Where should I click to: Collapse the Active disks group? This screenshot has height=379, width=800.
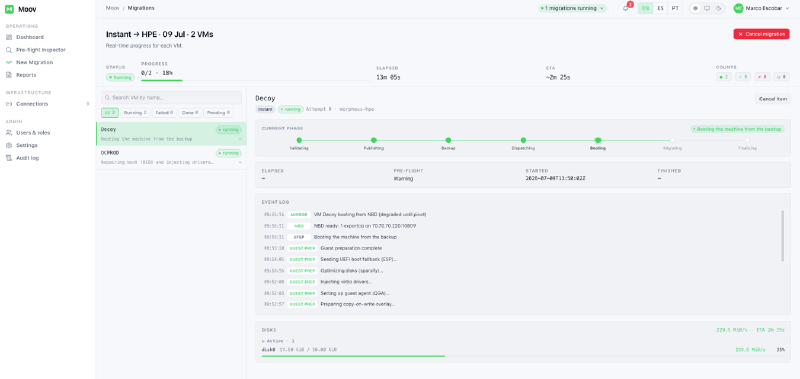tap(278, 341)
